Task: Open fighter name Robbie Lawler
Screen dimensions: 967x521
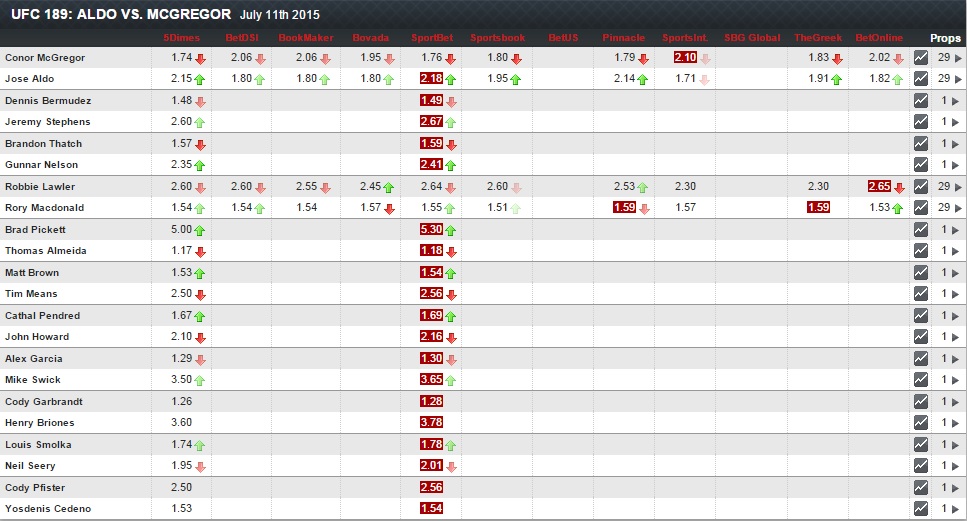Action: (x=40, y=187)
